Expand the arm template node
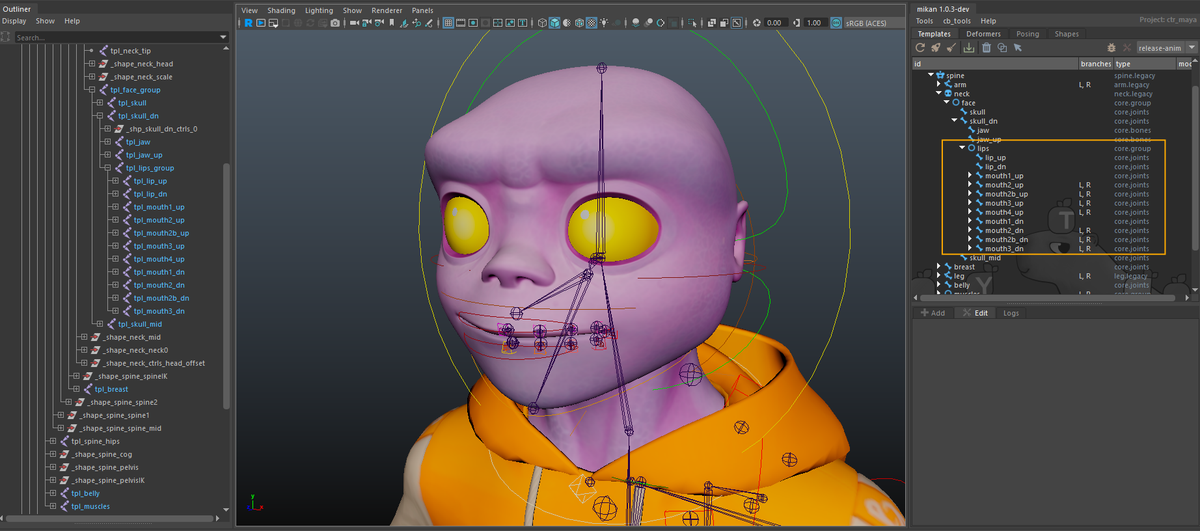The width and height of the screenshot is (1200, 531). [939, 85]
